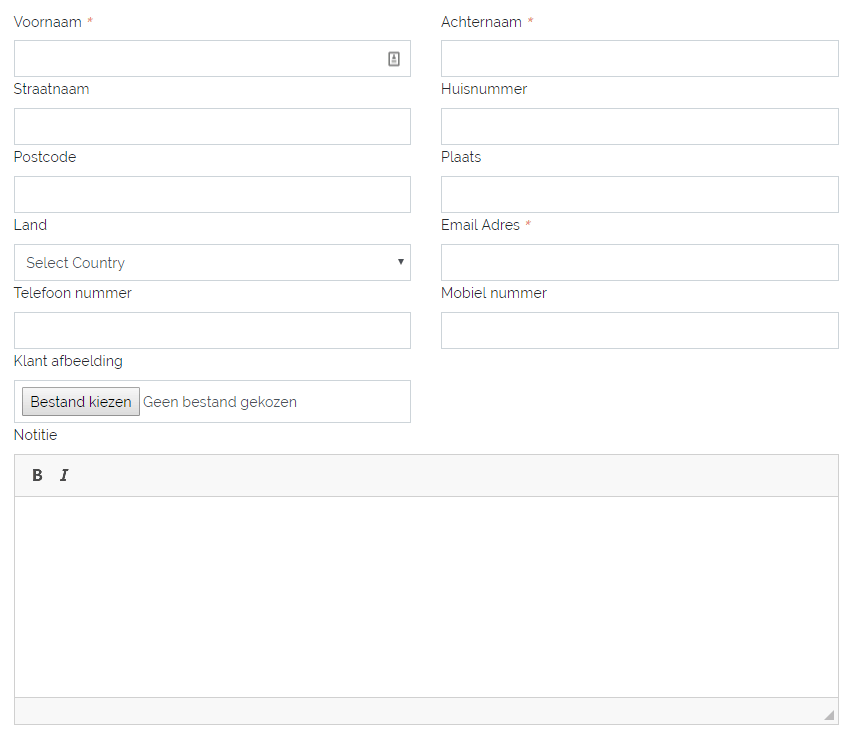Focus the Achternaam input field

pos(640,59)
